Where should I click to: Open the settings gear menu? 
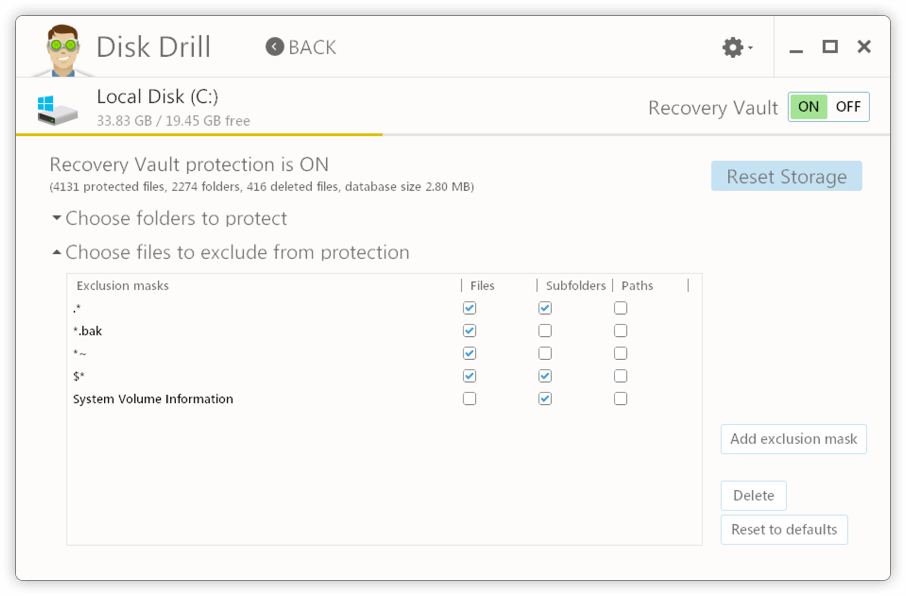pyautogui.click(x=731, y=46)
